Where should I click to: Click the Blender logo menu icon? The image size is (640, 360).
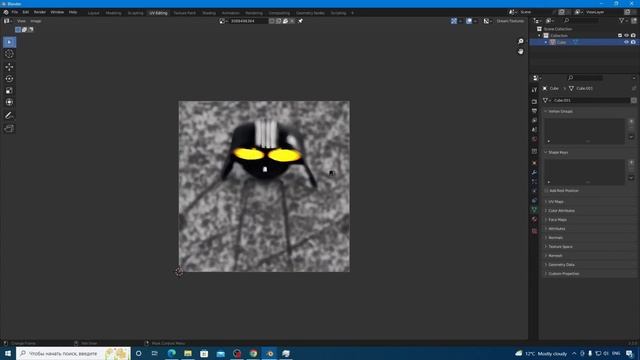point(6,12)
